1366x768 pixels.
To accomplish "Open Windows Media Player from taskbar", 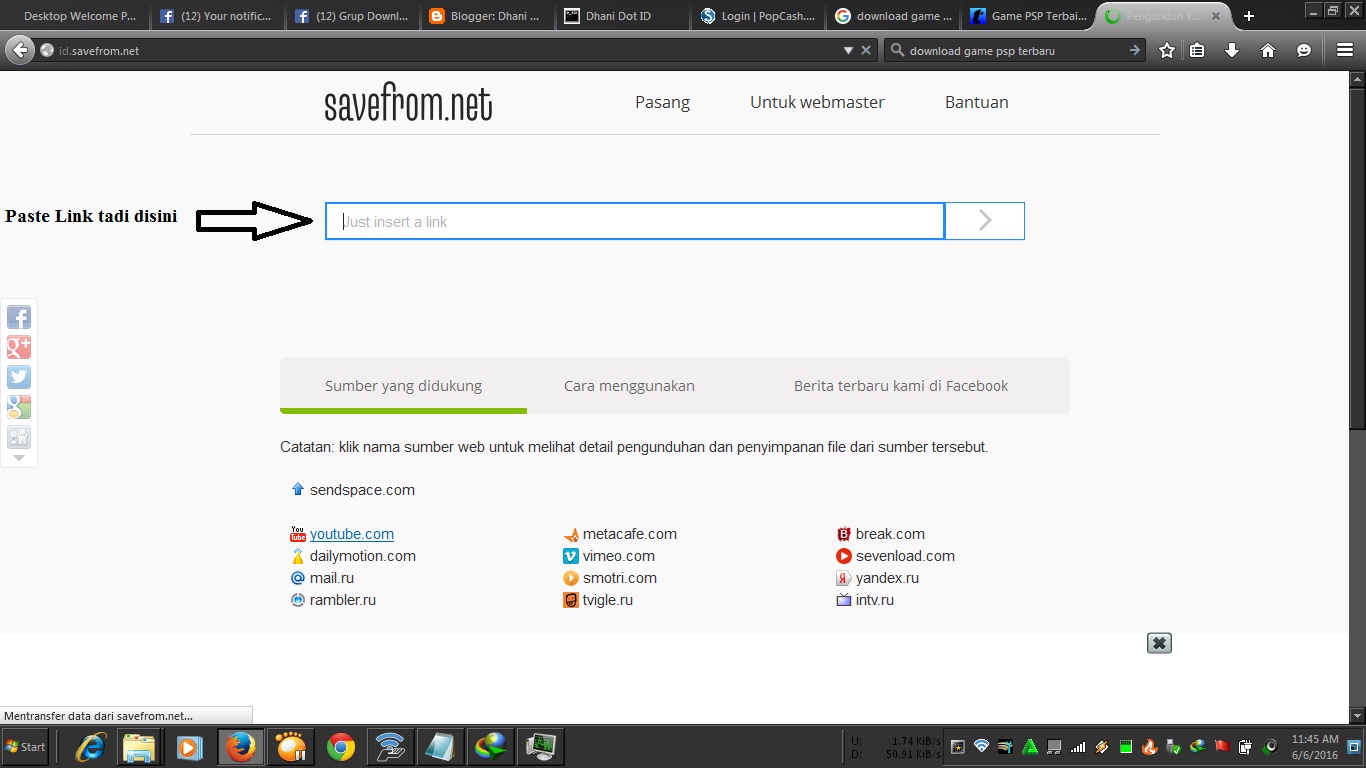I will [189, 747].
